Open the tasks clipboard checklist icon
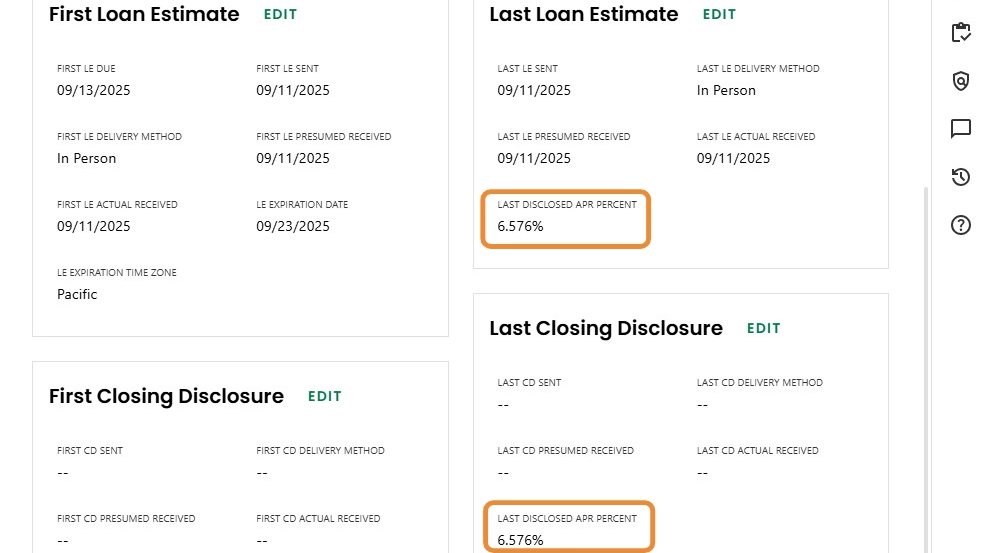989x553 pixels. click(x=961, y=33)
